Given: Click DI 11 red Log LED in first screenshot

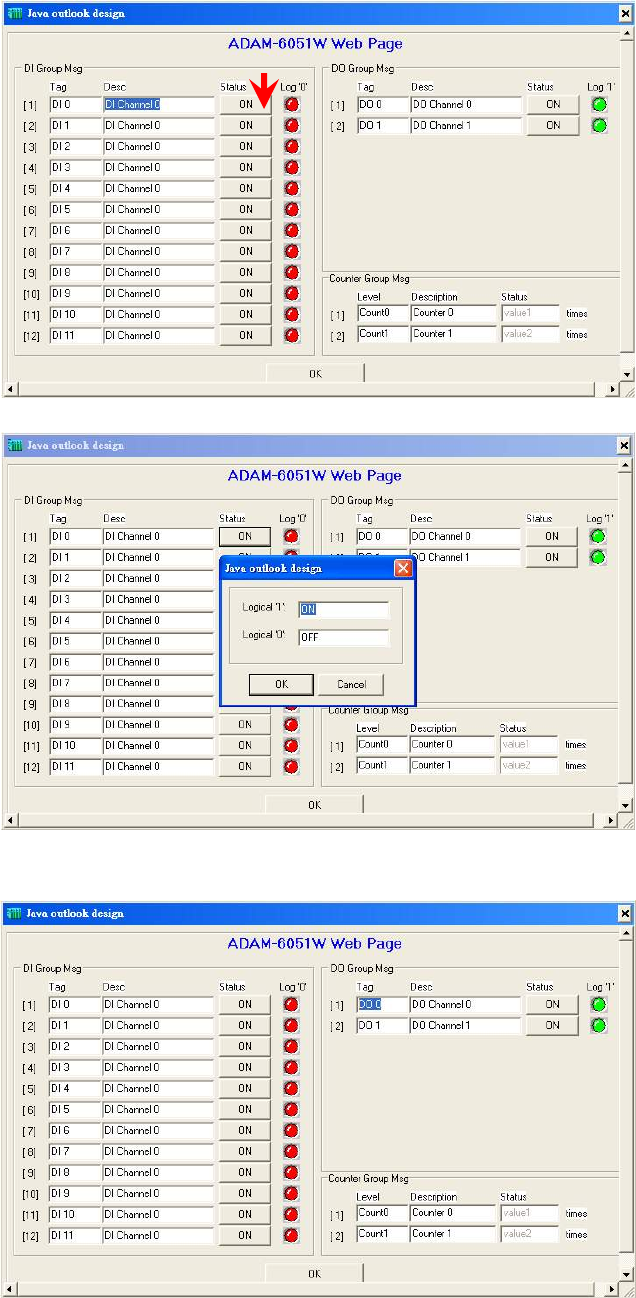Looking at the screenshot, I should click(x=292, y=335).
